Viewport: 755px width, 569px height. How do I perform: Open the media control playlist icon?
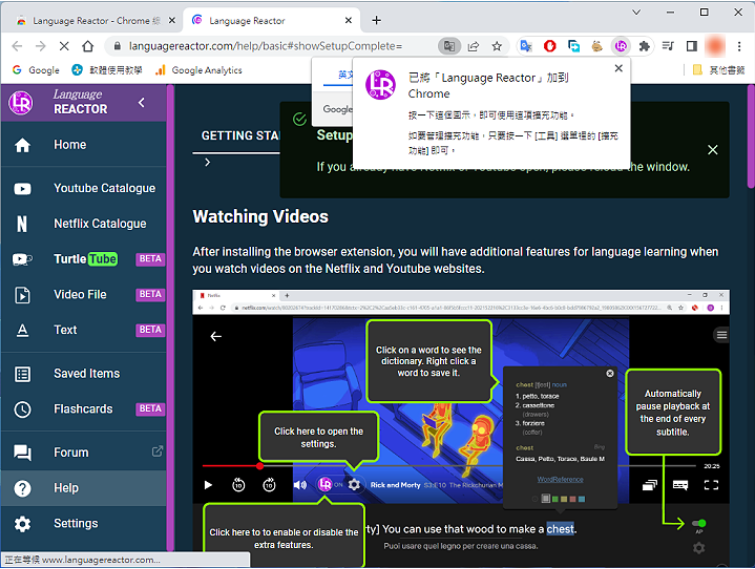(668, 46)
